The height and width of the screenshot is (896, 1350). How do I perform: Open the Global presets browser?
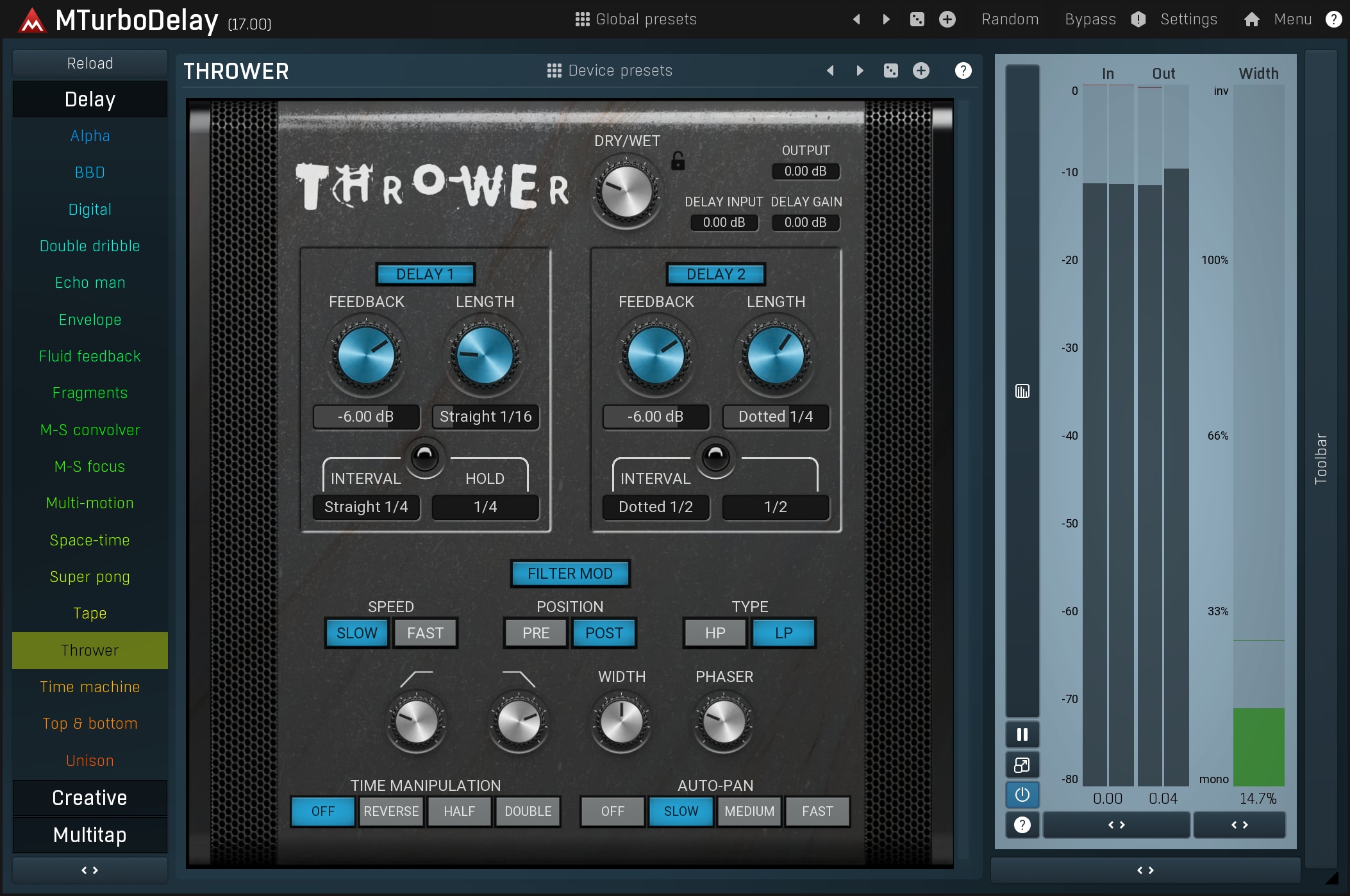click(636, 19)
